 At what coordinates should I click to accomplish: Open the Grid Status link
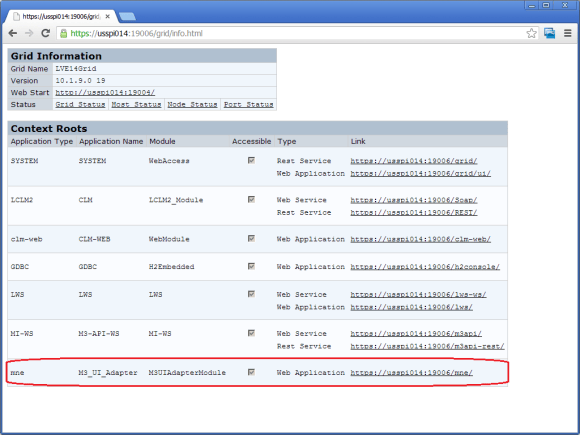pyautogui.click(x=80, y=105)
